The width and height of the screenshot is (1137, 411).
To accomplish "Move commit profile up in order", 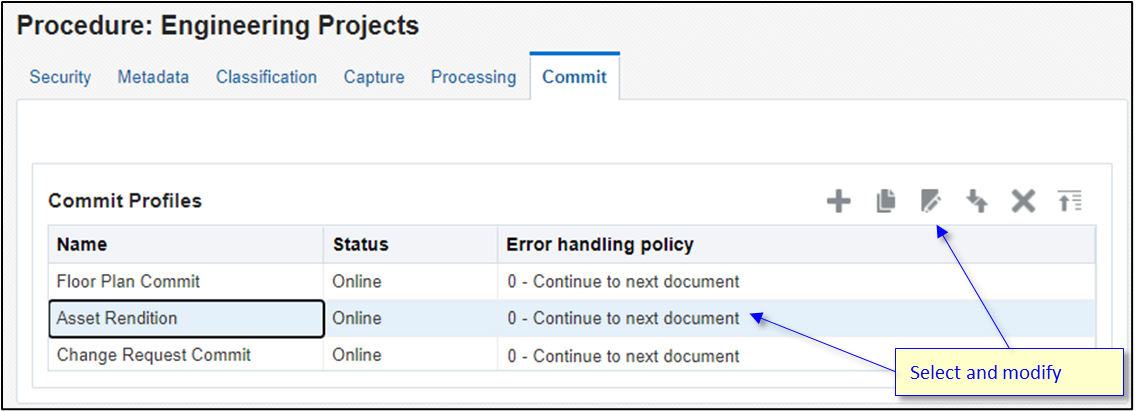I will (x=1070, y=202).
